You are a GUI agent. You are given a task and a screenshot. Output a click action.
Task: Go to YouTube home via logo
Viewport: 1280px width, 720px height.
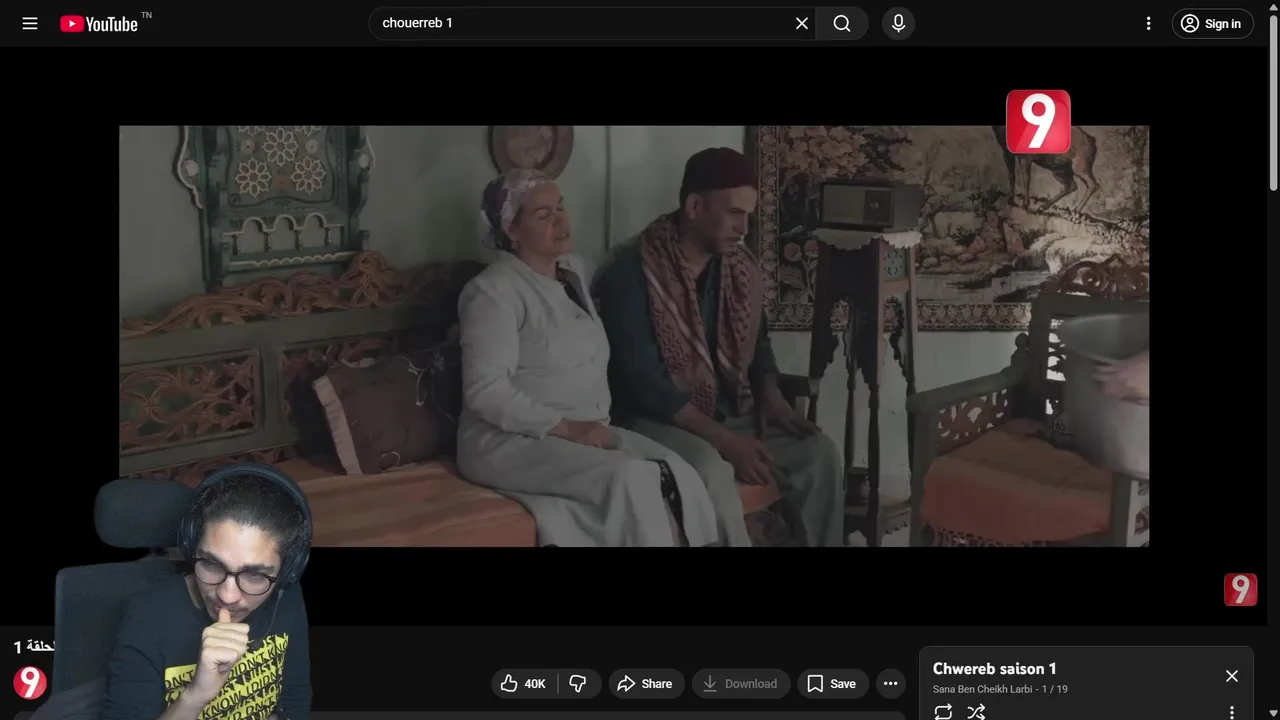(x=99, y=24)
